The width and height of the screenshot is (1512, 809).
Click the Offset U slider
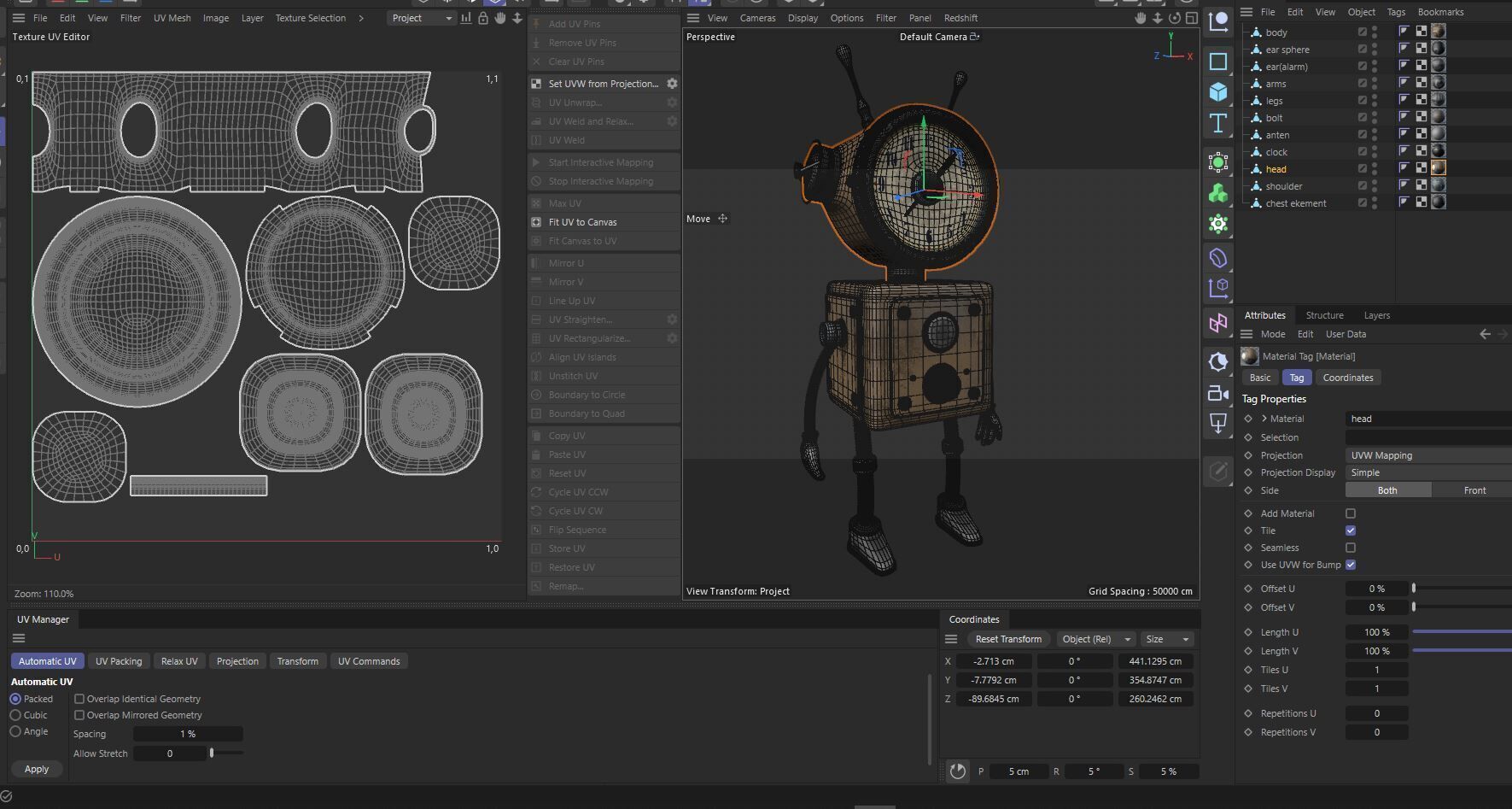click(1462, 589)
